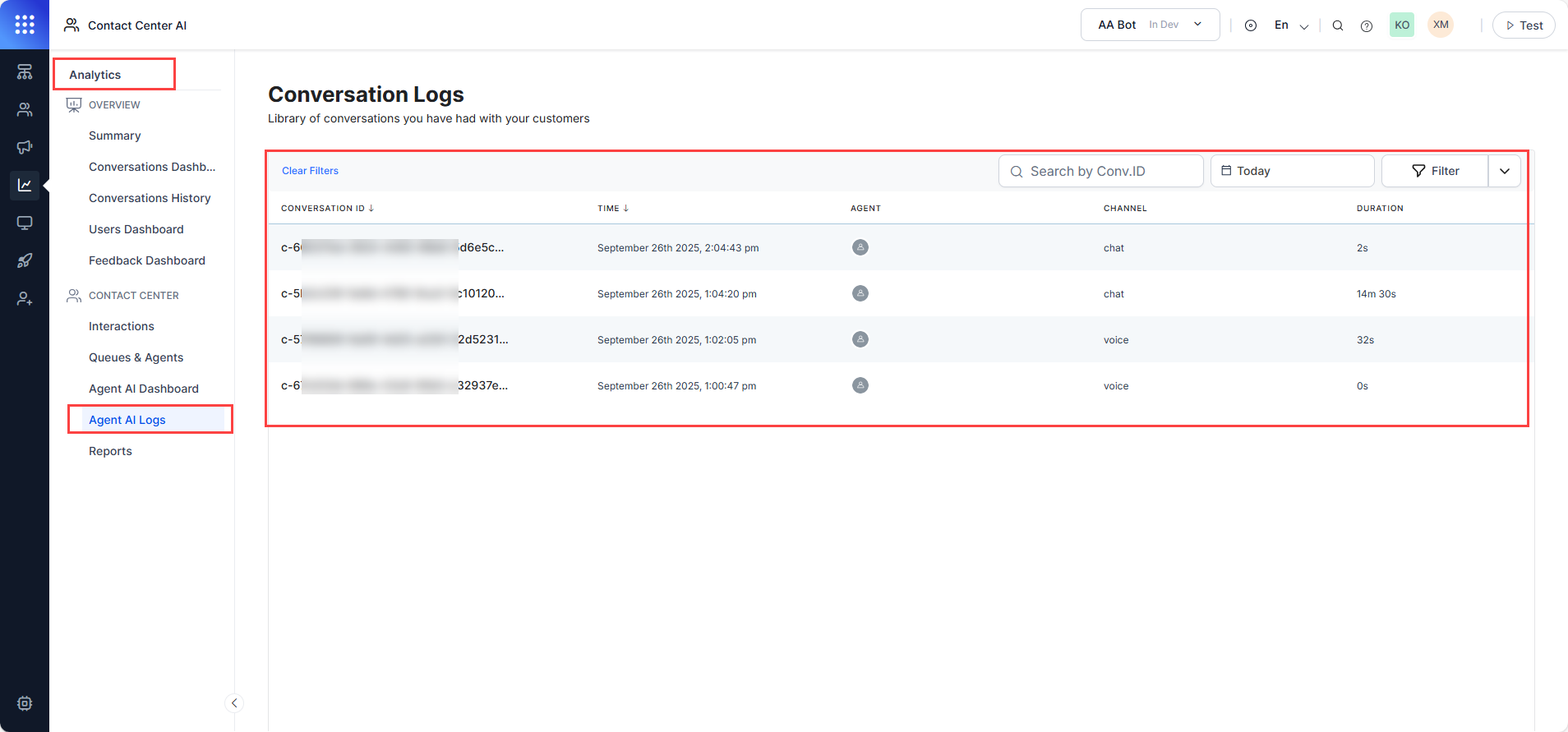The height and width of the screenshot is (732, 1568).
Task: Click the Search by Conv.ID field
Action: pos(1101,171)
